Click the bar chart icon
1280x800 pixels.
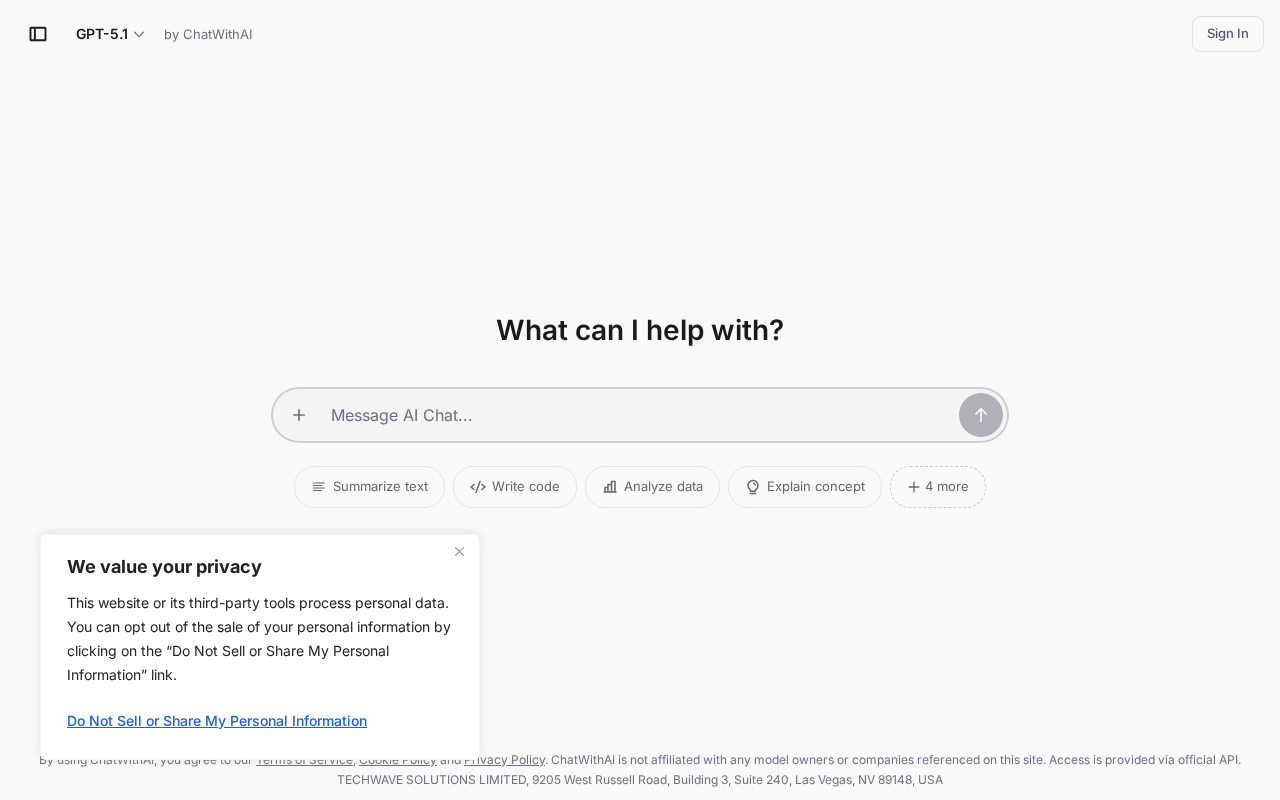(x=610, y=487)
